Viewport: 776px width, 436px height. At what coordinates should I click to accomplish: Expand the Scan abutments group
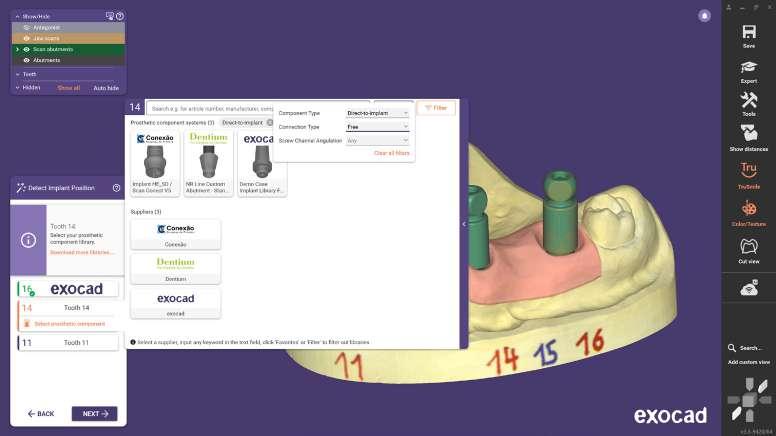click(18, 49)
